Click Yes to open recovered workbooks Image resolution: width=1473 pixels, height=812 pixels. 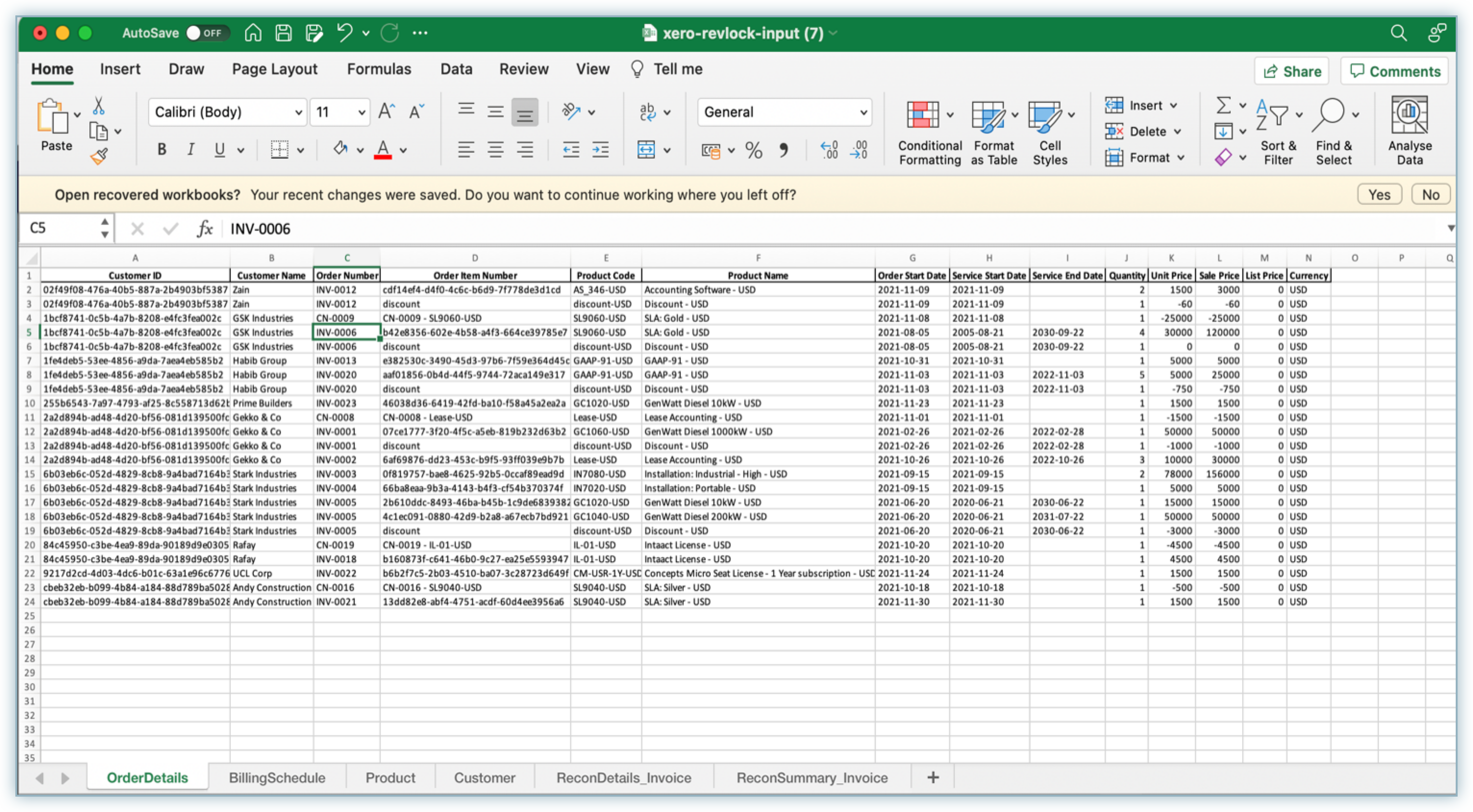coord(1379,195)
